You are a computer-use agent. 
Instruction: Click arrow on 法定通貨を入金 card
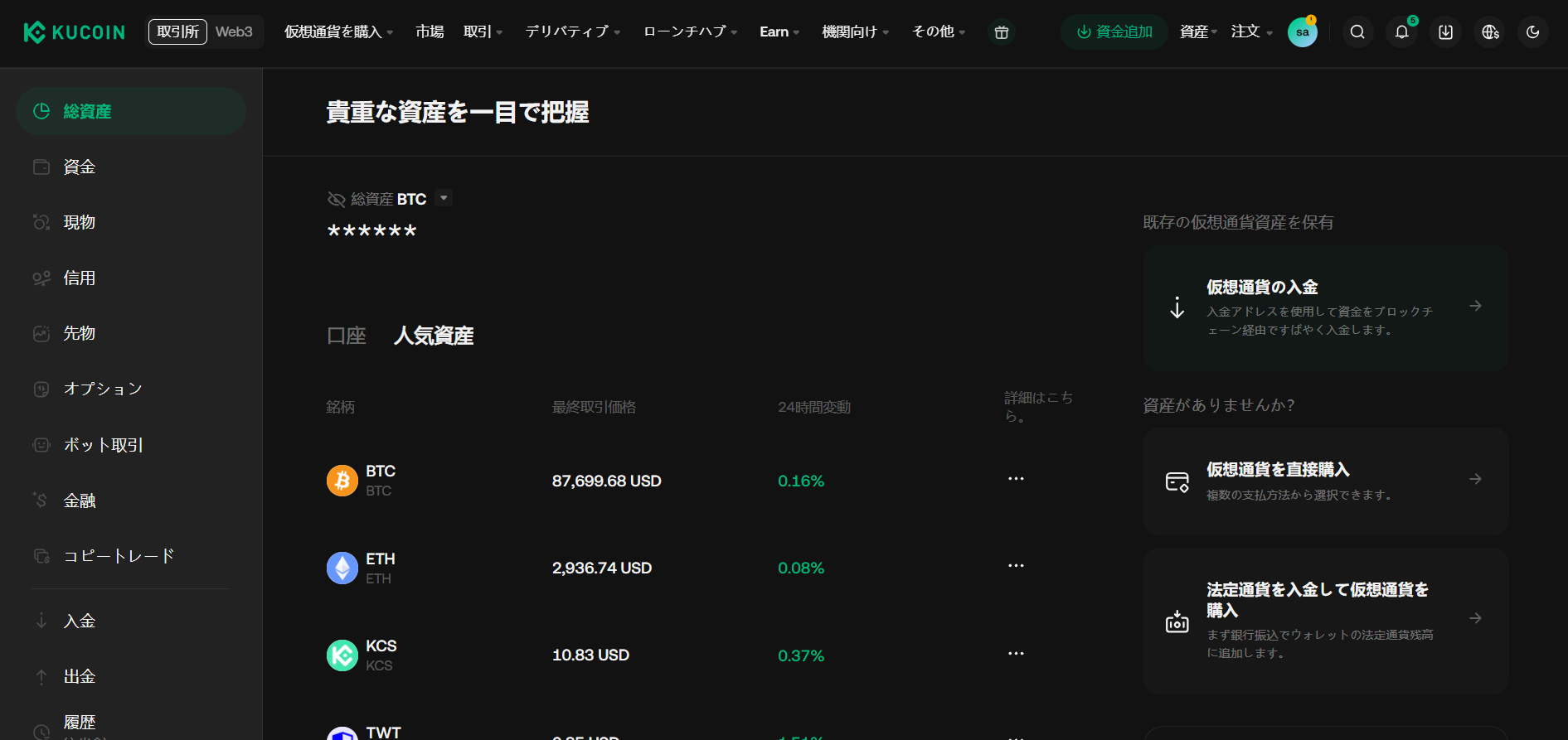1475,618
